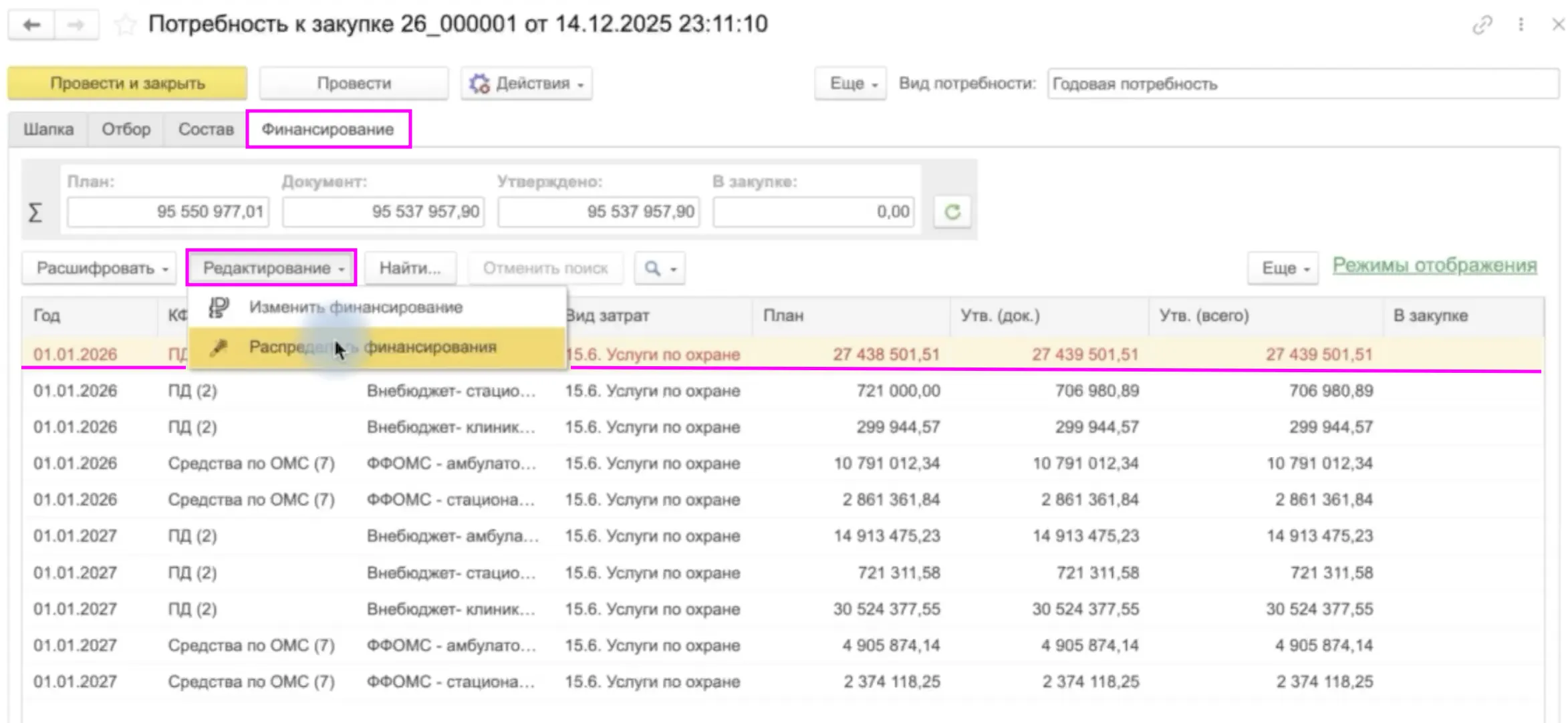Open the Действия dropdown menu
This screenshot has width=1568, height=723.
526,84
